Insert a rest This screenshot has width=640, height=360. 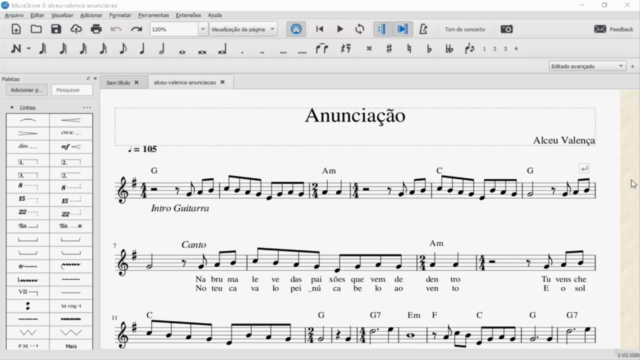pyautogui.click(x=346, y=49)
